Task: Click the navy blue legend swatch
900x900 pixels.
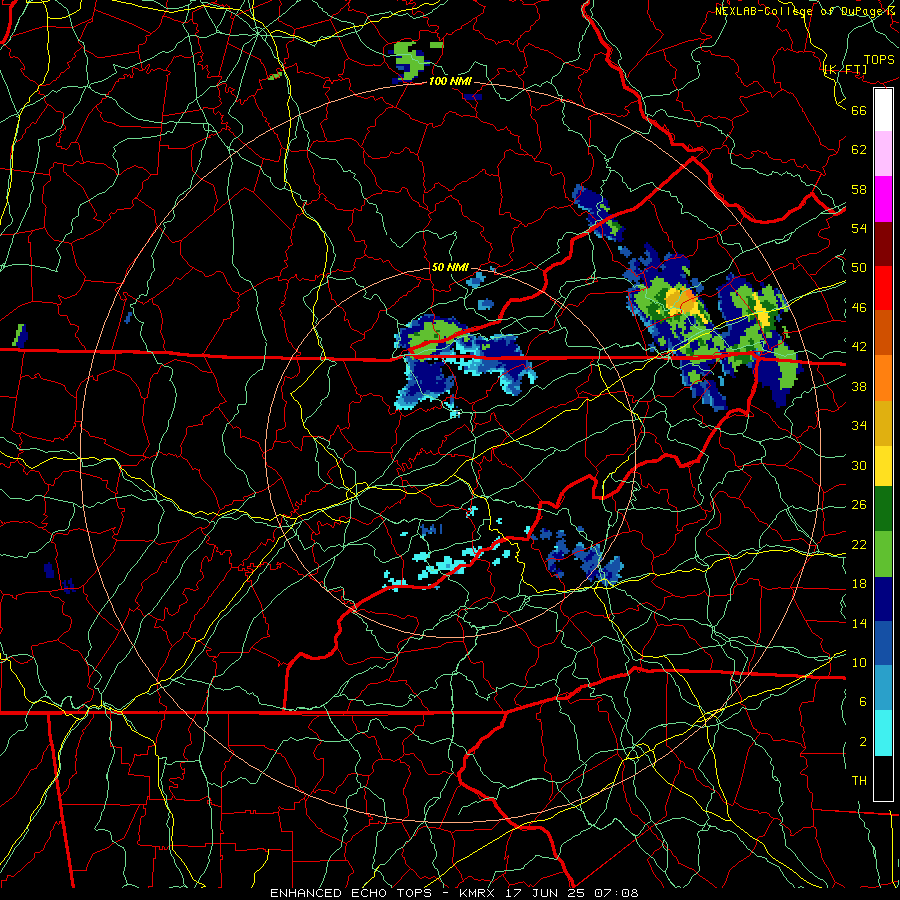Action: tap(883, 599)
